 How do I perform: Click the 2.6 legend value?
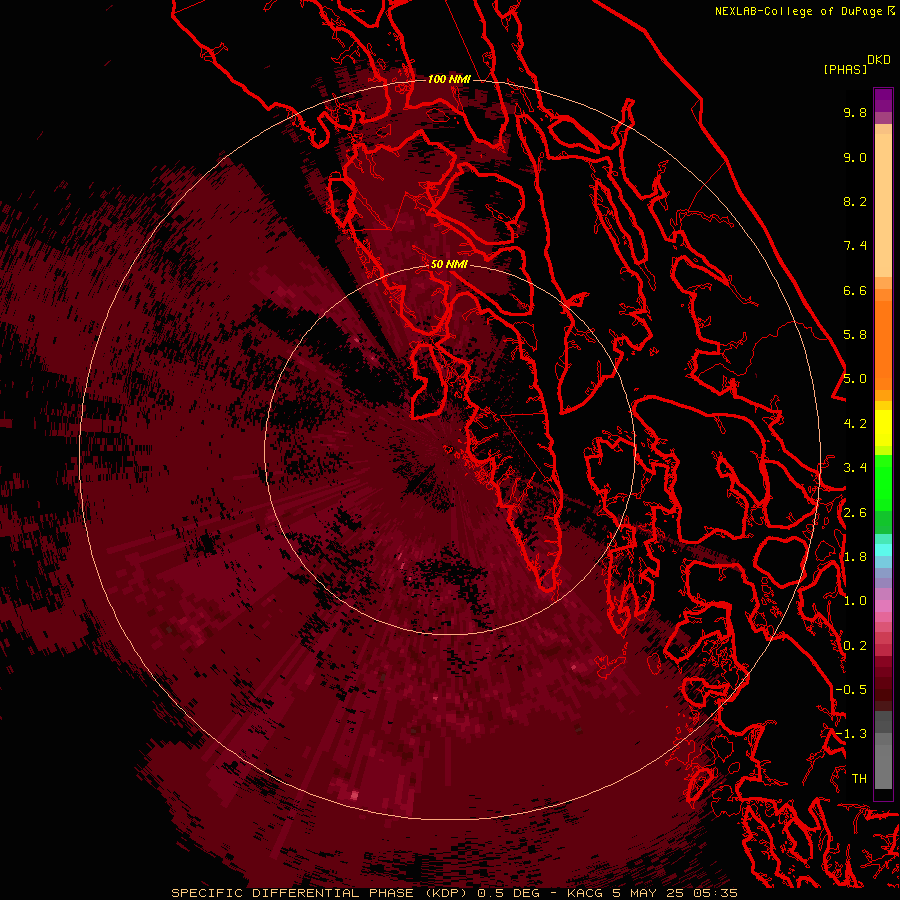coord(855,513)
